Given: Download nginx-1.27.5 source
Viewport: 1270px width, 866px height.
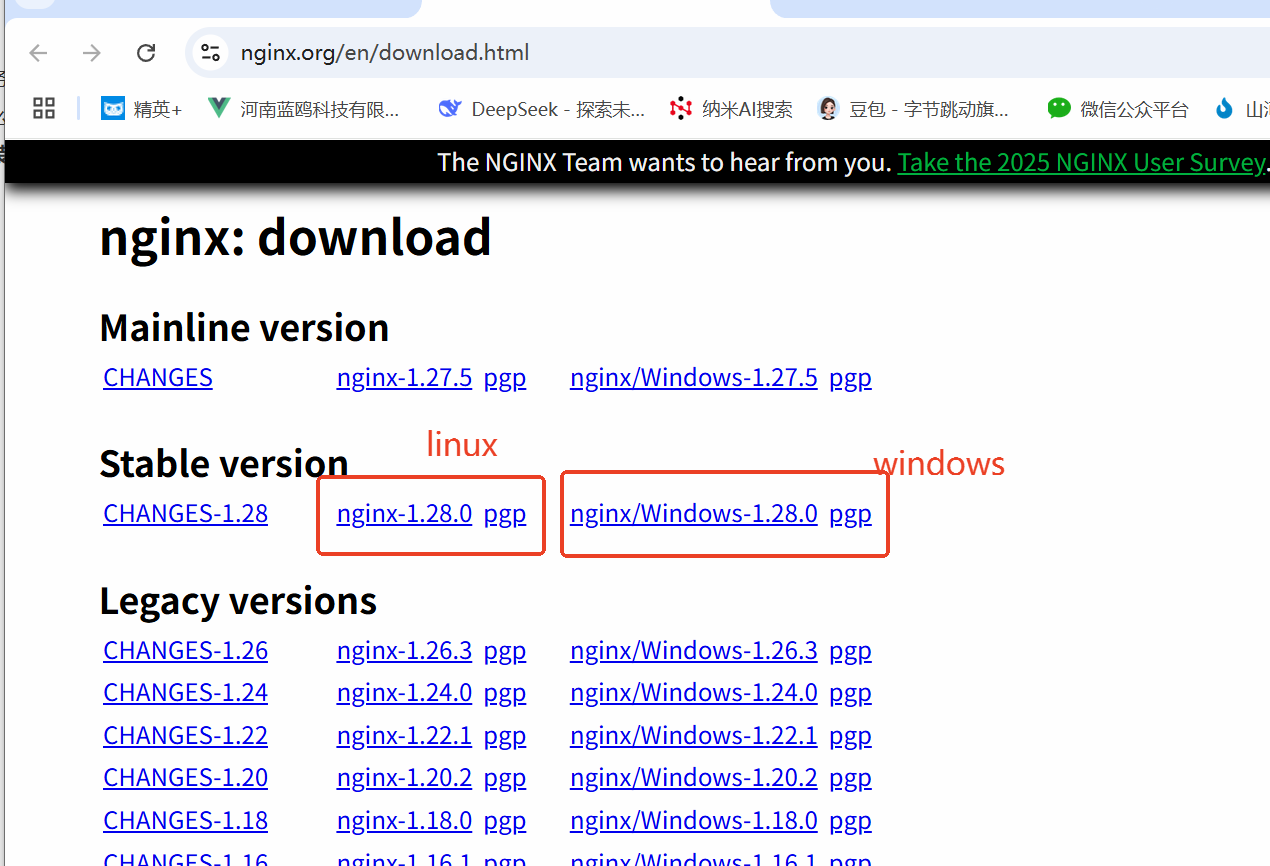Looking at the screenshot, I should coord(404,378).
